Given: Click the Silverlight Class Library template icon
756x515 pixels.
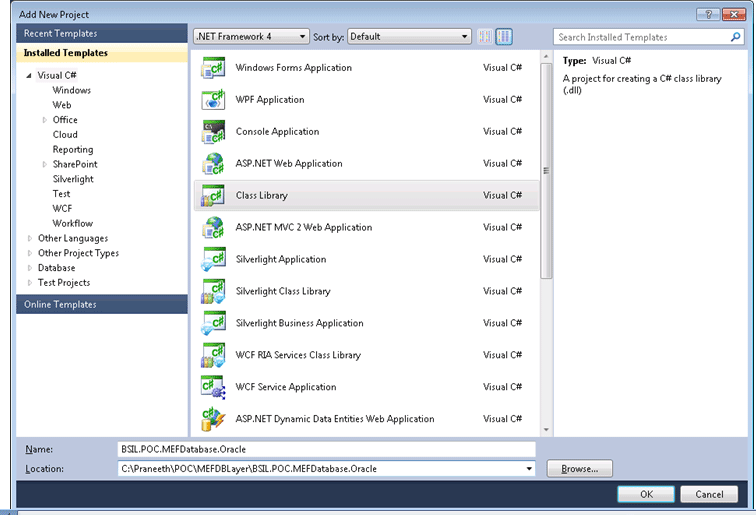Looking at the screenshot, I should (213, 291).
